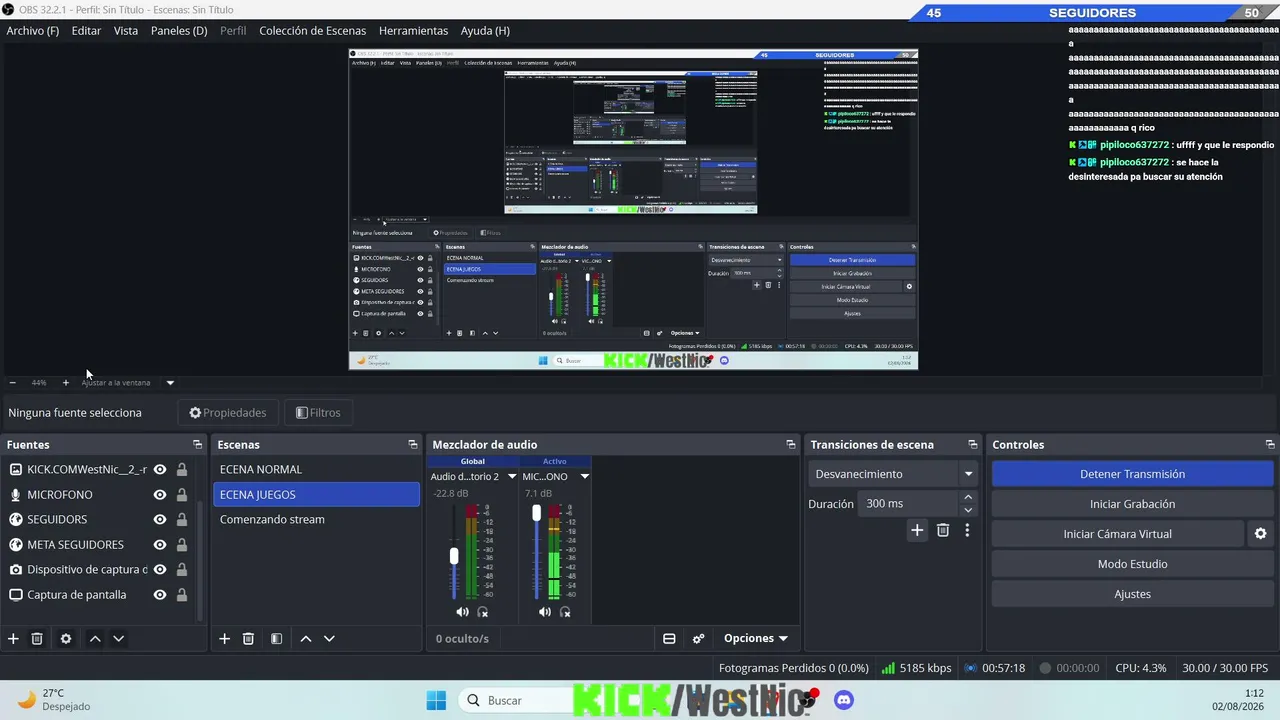Open the Paneles menu
This screenshot has height=720, width=1280.
[x=179, y=31]
